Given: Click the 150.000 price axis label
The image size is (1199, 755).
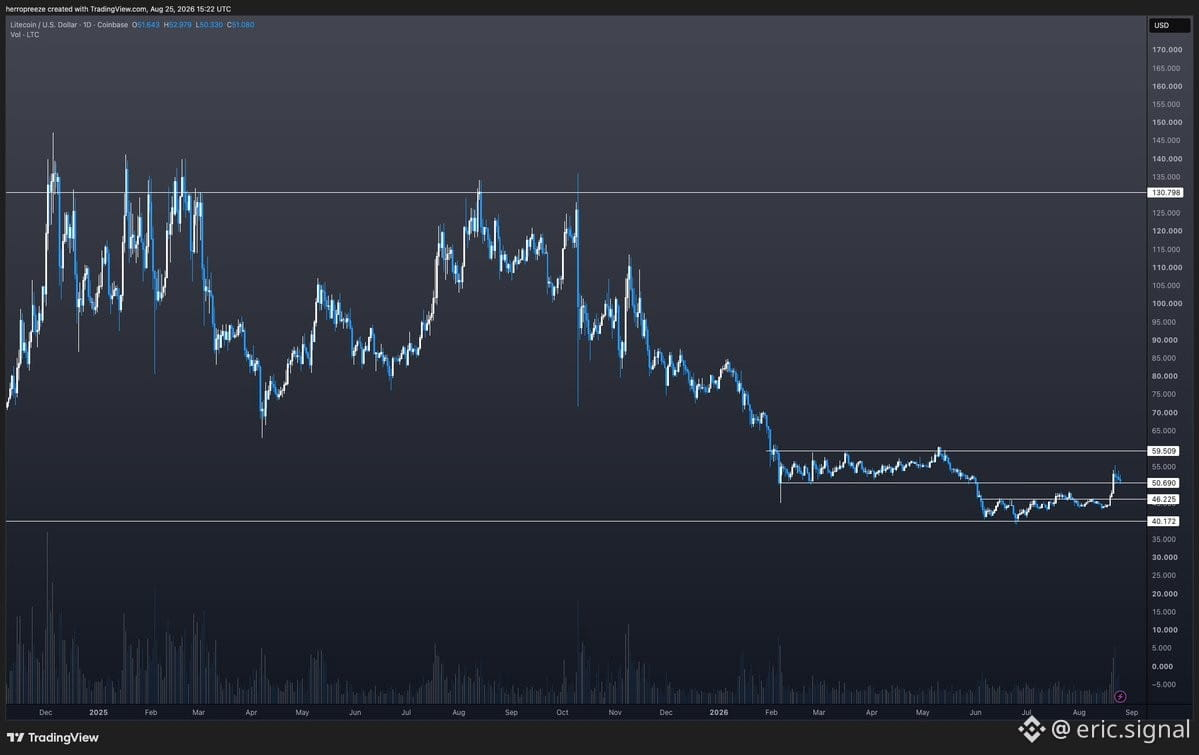Looking at the screenshot, I should 1167,122.
